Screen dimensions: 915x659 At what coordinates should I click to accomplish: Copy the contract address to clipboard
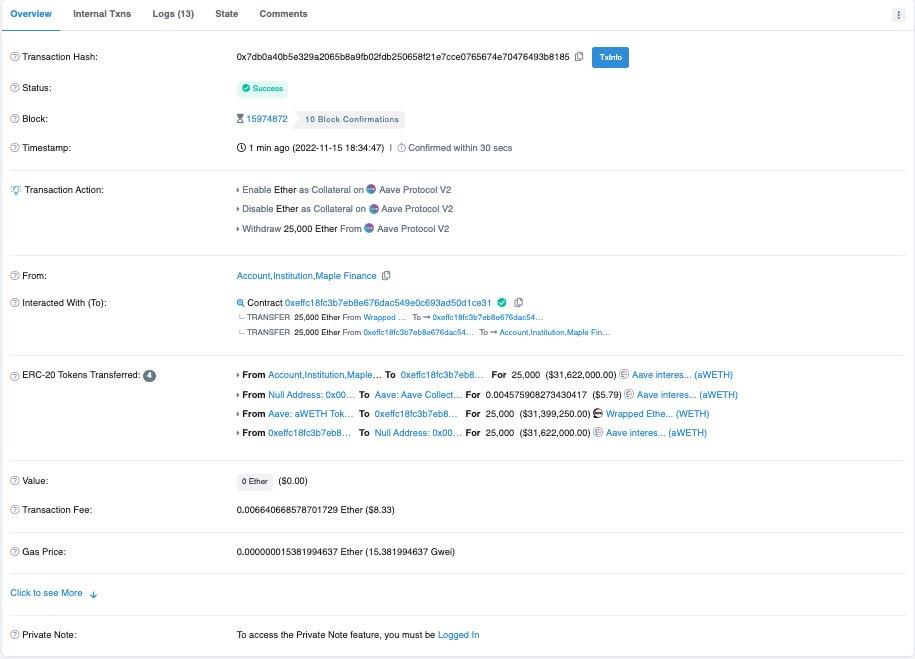pos(518,302)
